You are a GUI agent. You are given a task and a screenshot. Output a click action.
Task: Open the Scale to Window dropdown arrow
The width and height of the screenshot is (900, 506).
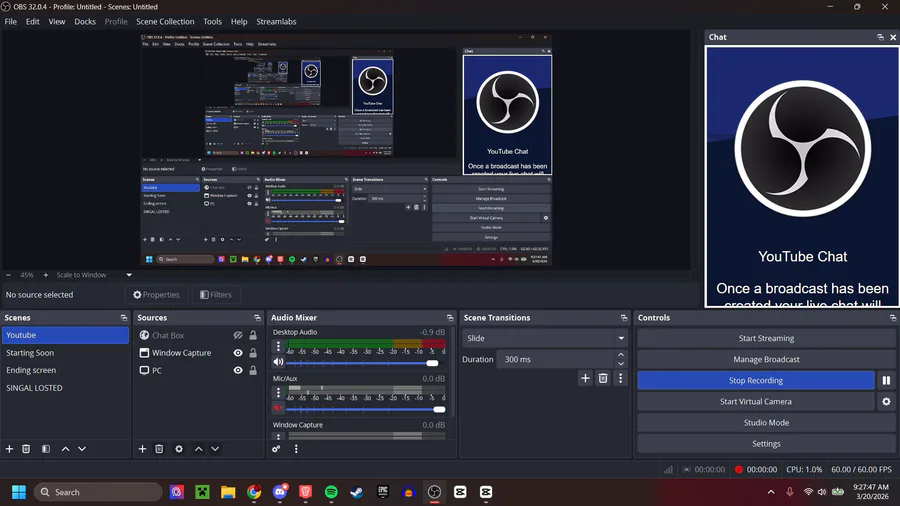tap(129, 275)
